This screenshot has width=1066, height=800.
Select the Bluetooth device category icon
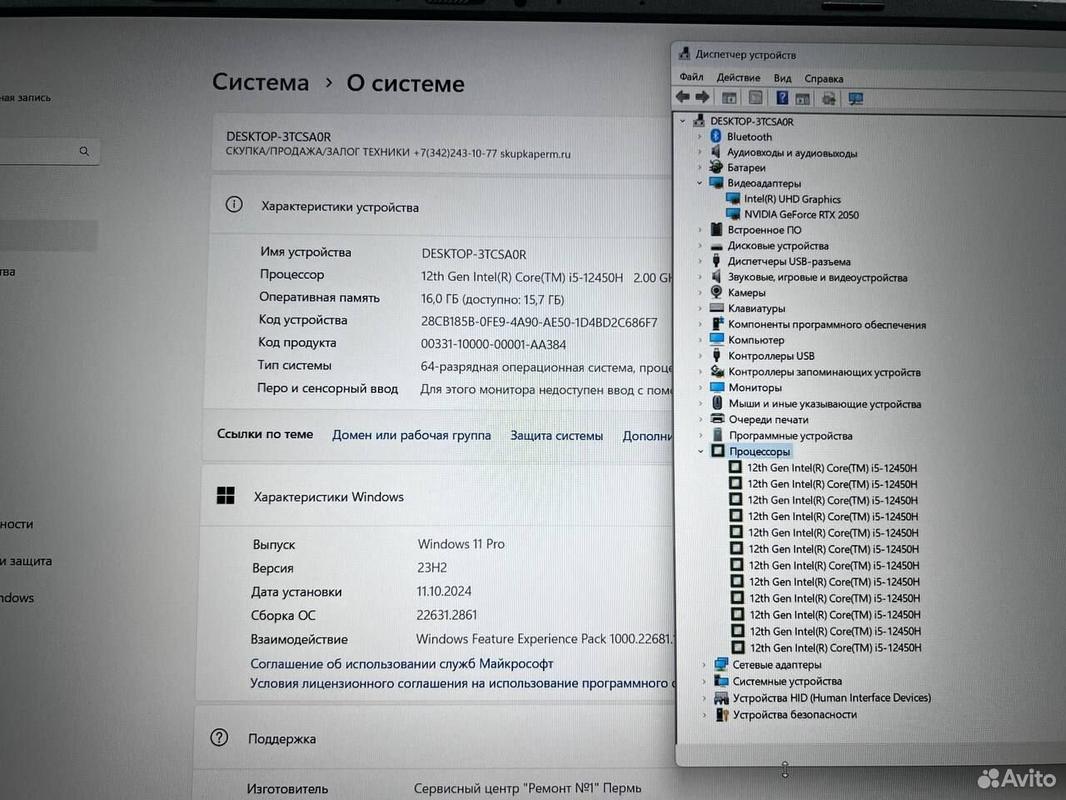[x=716, y=137]
